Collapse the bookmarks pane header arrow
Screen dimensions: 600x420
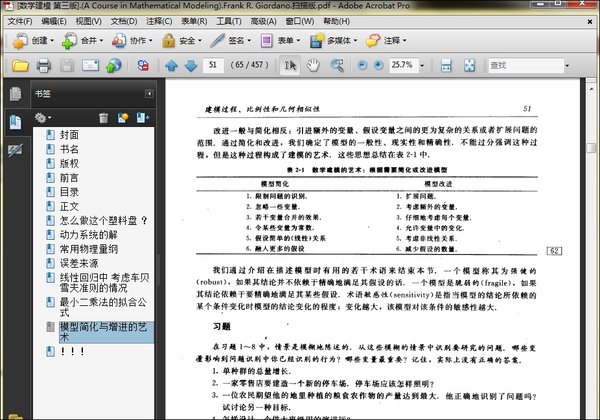click(149, 94)
